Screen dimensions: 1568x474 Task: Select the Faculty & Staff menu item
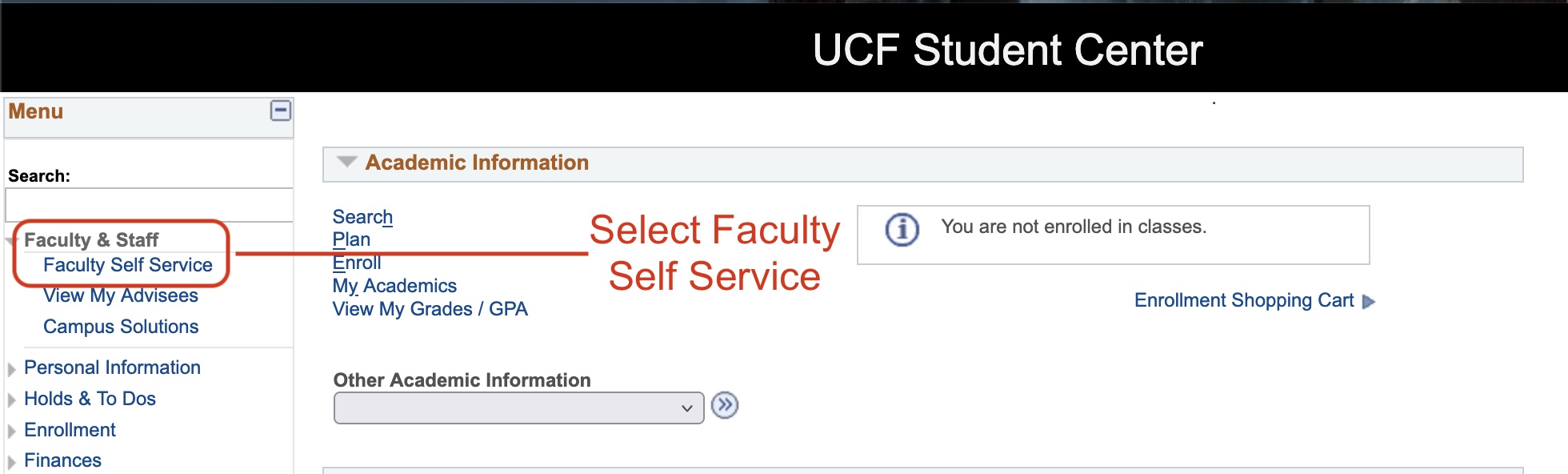coord(90,239)
